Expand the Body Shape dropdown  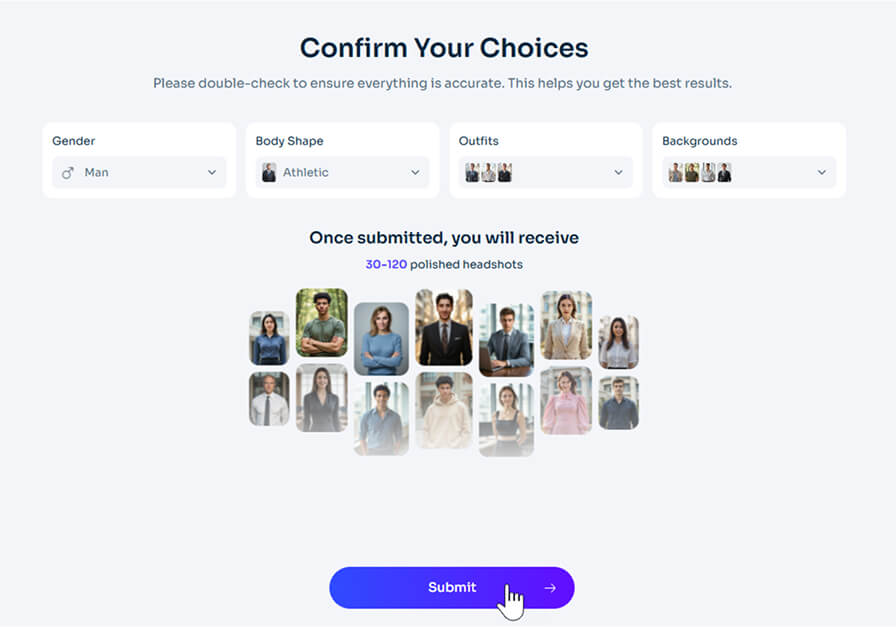point(415,172)
